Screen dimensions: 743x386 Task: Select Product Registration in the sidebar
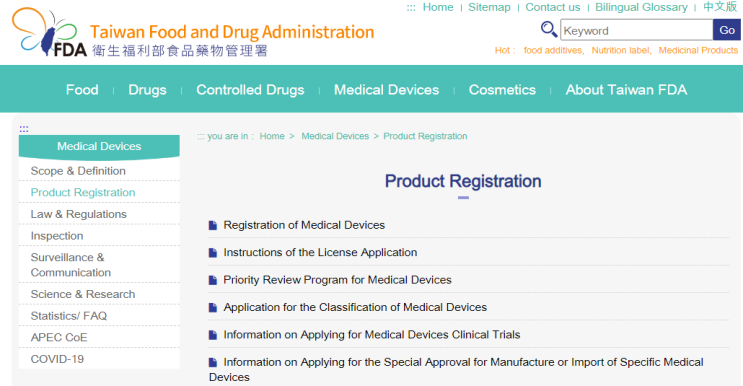(x=83, y=193)
